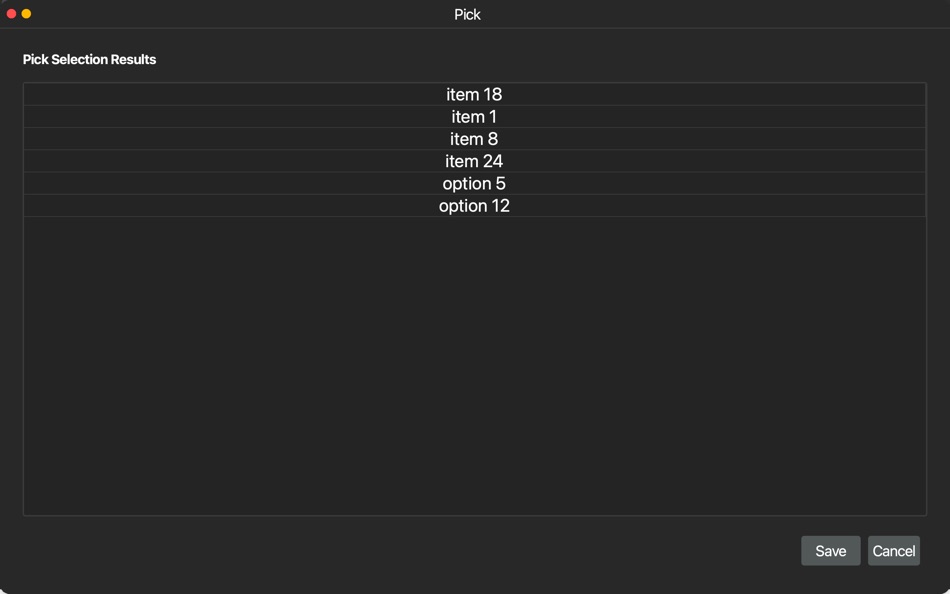Viewport: 950px width, 594px height.
Task: Click the Save button
Action: pyautogui.click(x=830, y=550)
